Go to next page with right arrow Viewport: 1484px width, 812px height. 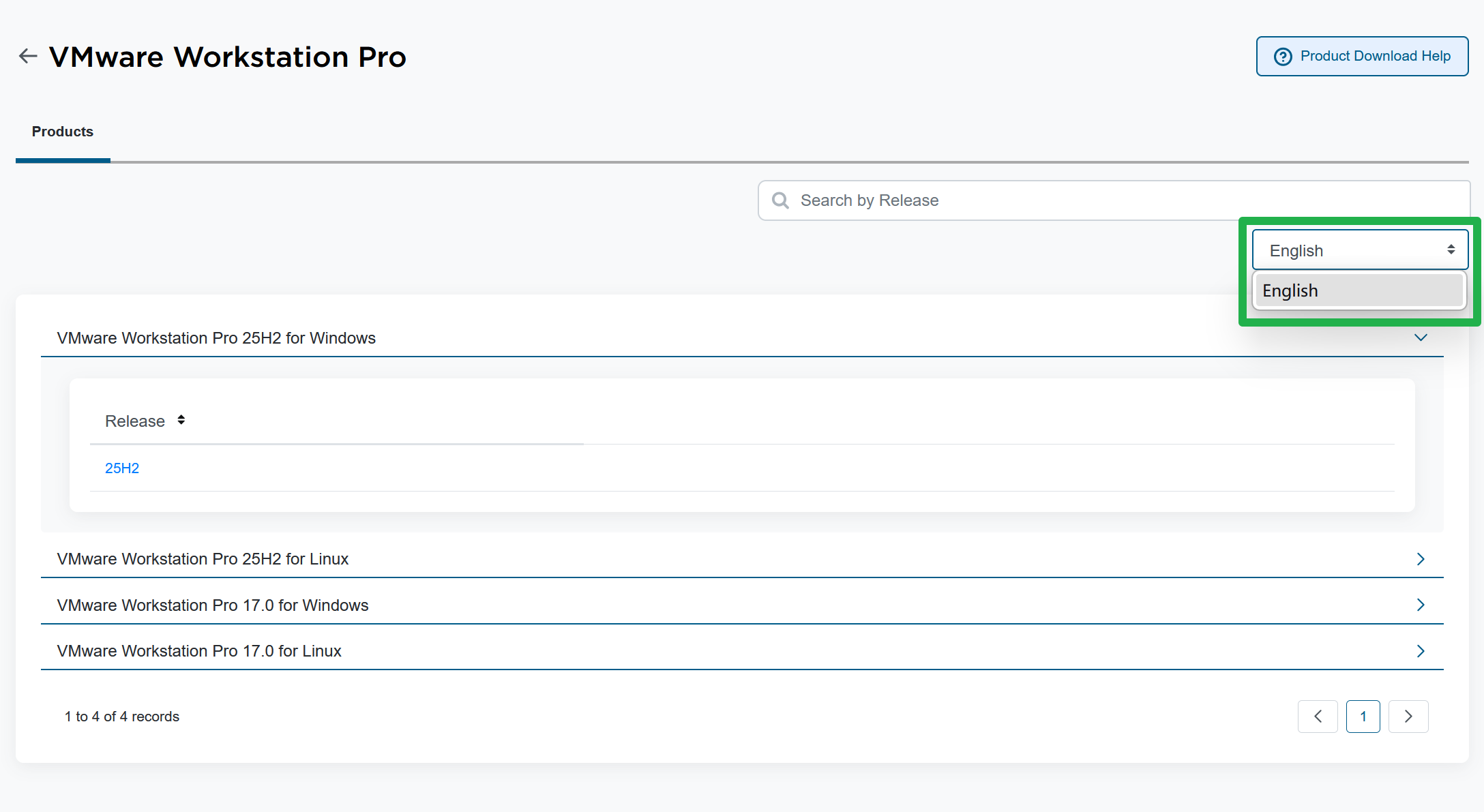[1408, 717]
